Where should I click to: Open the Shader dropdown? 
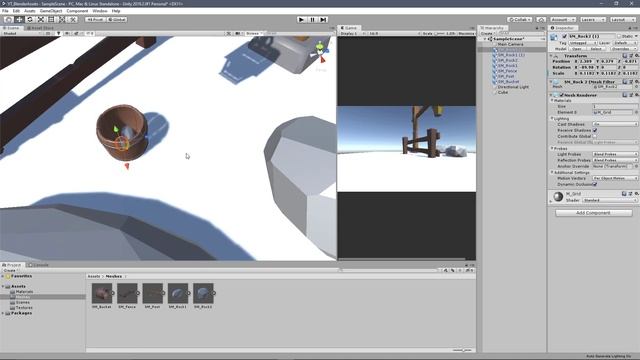[610, 200]
